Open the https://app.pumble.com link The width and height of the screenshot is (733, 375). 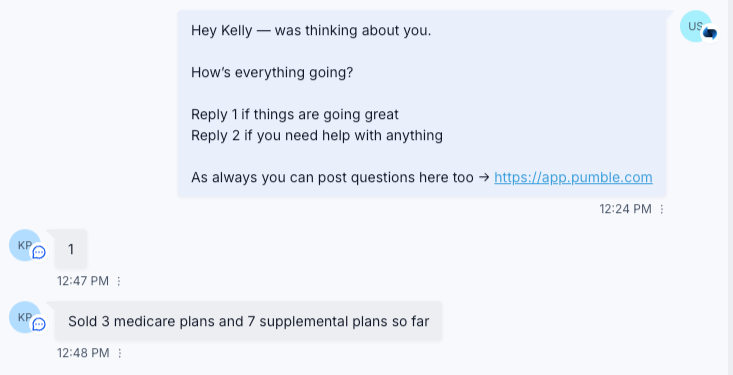[573, 178]
